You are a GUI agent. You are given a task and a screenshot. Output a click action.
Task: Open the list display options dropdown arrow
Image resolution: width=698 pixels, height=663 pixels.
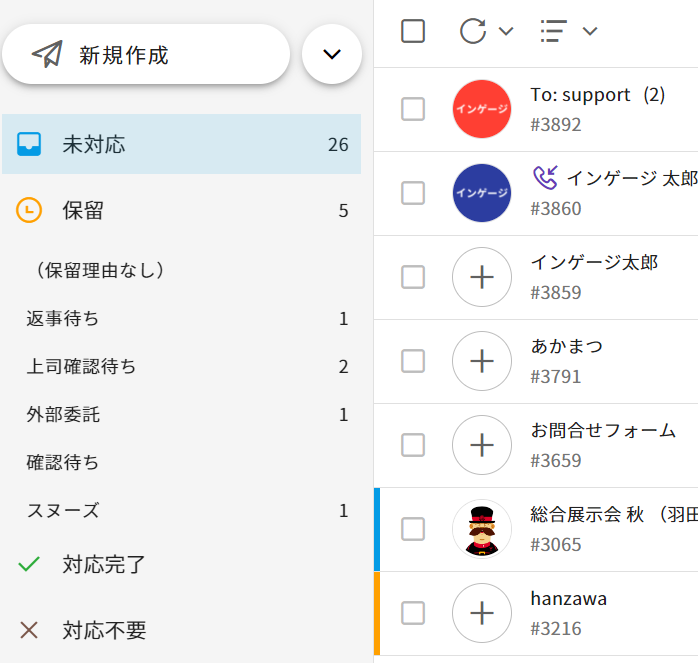point(590,31)
